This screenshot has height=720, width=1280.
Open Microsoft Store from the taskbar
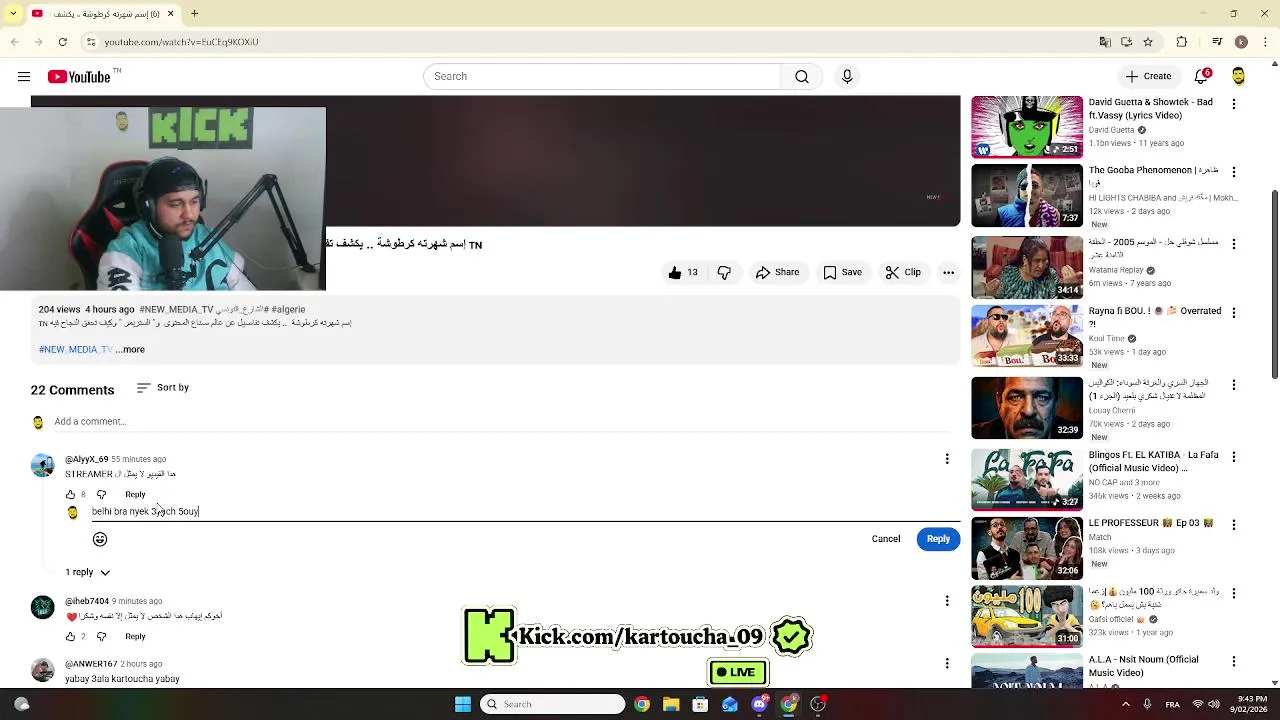[700, 704]
